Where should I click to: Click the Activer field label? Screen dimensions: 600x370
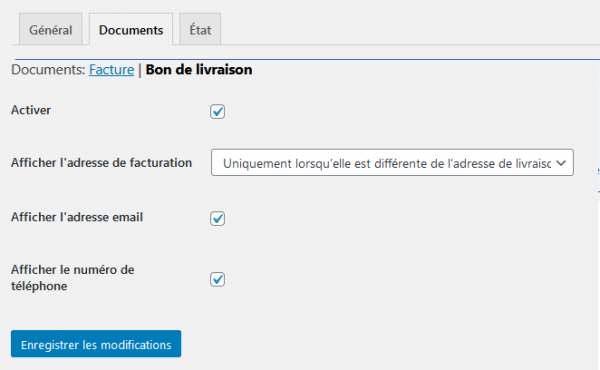point(31,110)
